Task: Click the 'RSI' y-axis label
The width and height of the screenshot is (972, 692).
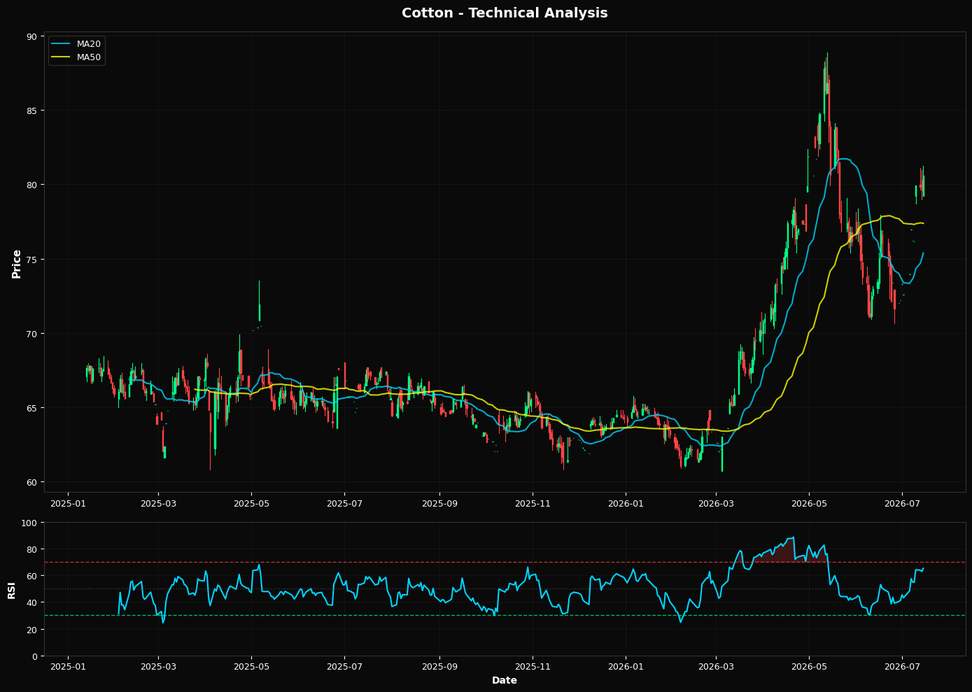Action: click(x=12, y=590)
